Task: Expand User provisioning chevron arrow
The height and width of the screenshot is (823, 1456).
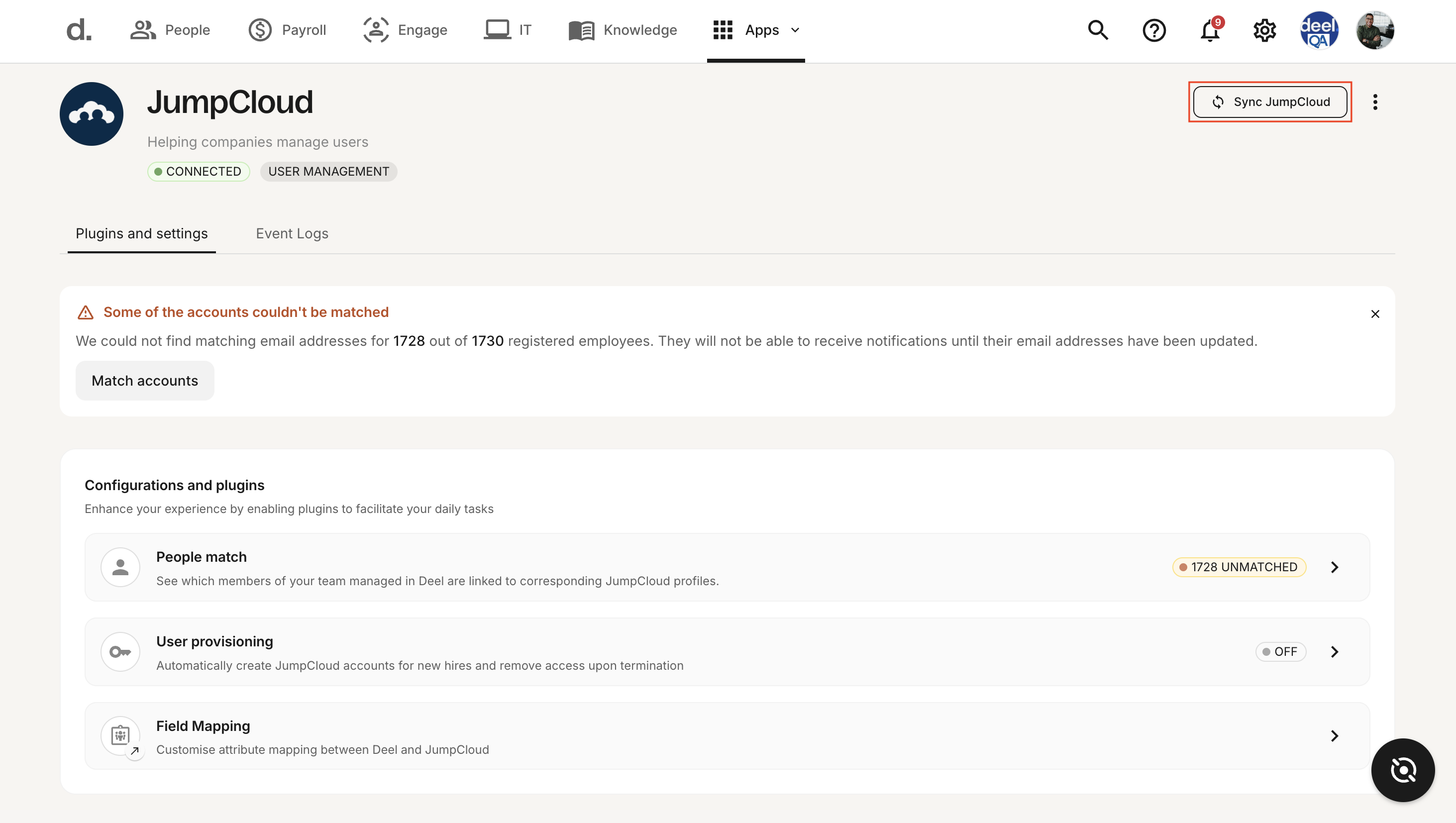Action: point(1335,652)
